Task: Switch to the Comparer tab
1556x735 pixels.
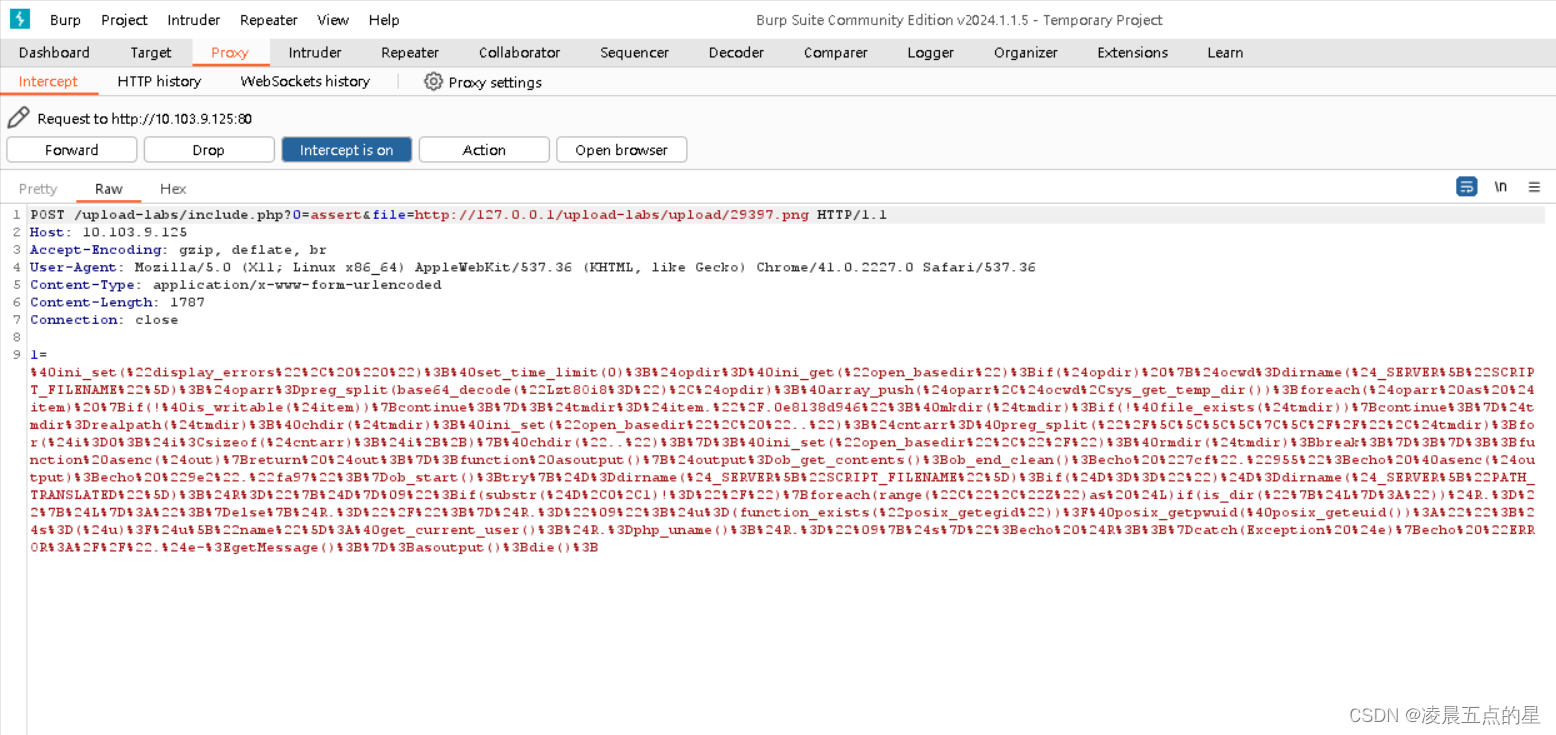Action: click(x=835, y=53)
